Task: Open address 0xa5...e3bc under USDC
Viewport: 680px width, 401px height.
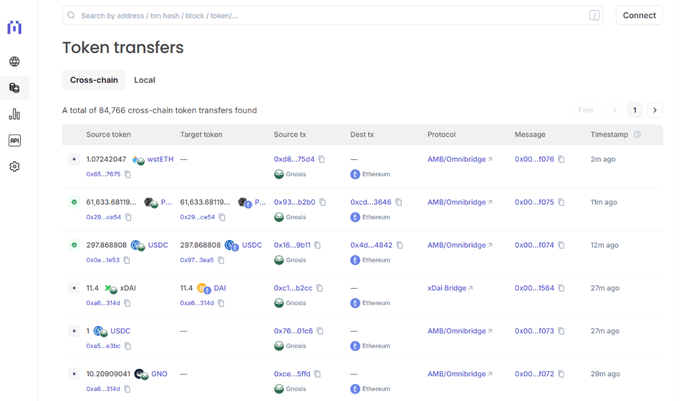Action: [x=103, y=346]
